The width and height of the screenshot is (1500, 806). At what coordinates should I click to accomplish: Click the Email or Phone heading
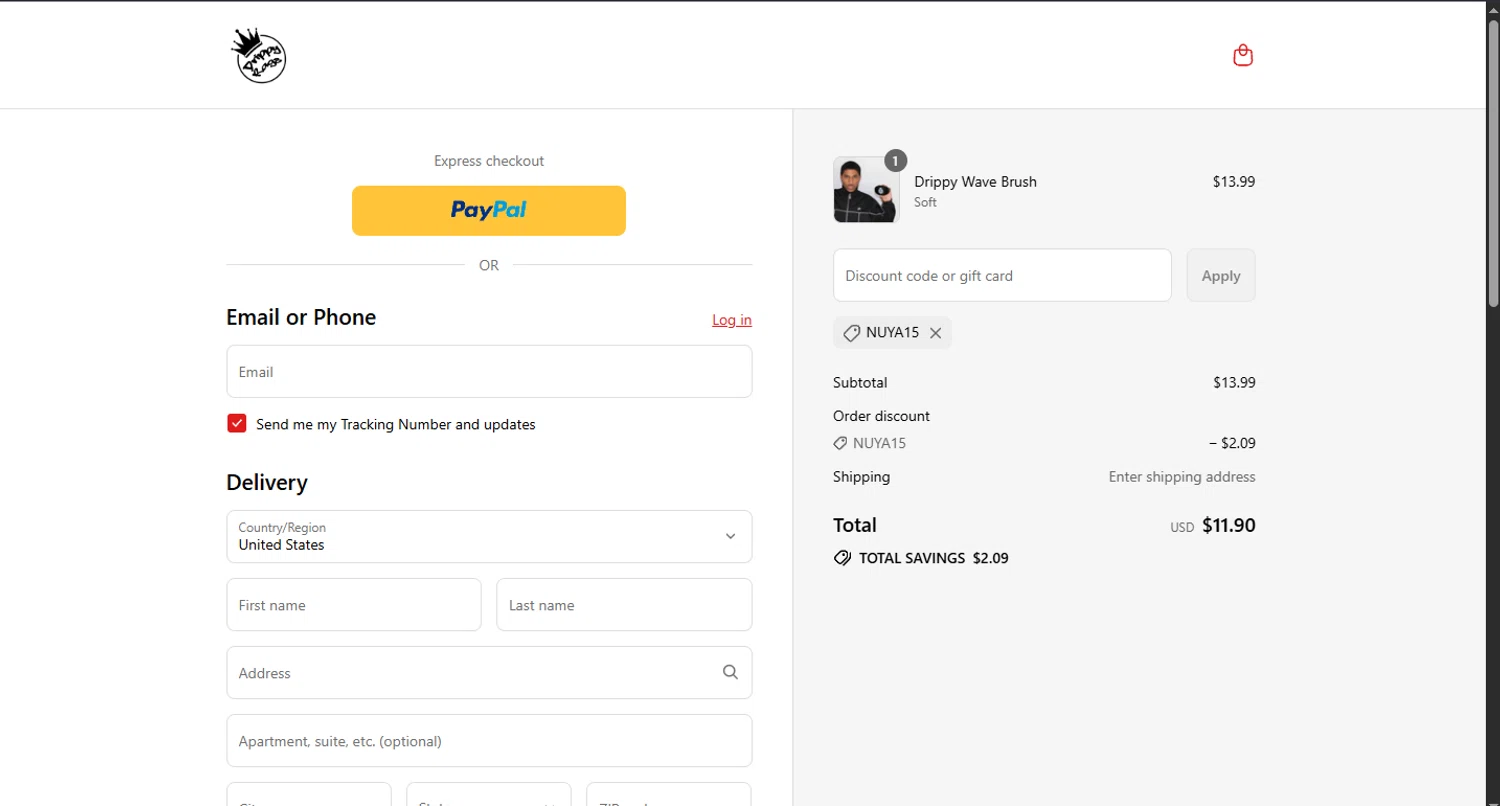pos(301,317)
